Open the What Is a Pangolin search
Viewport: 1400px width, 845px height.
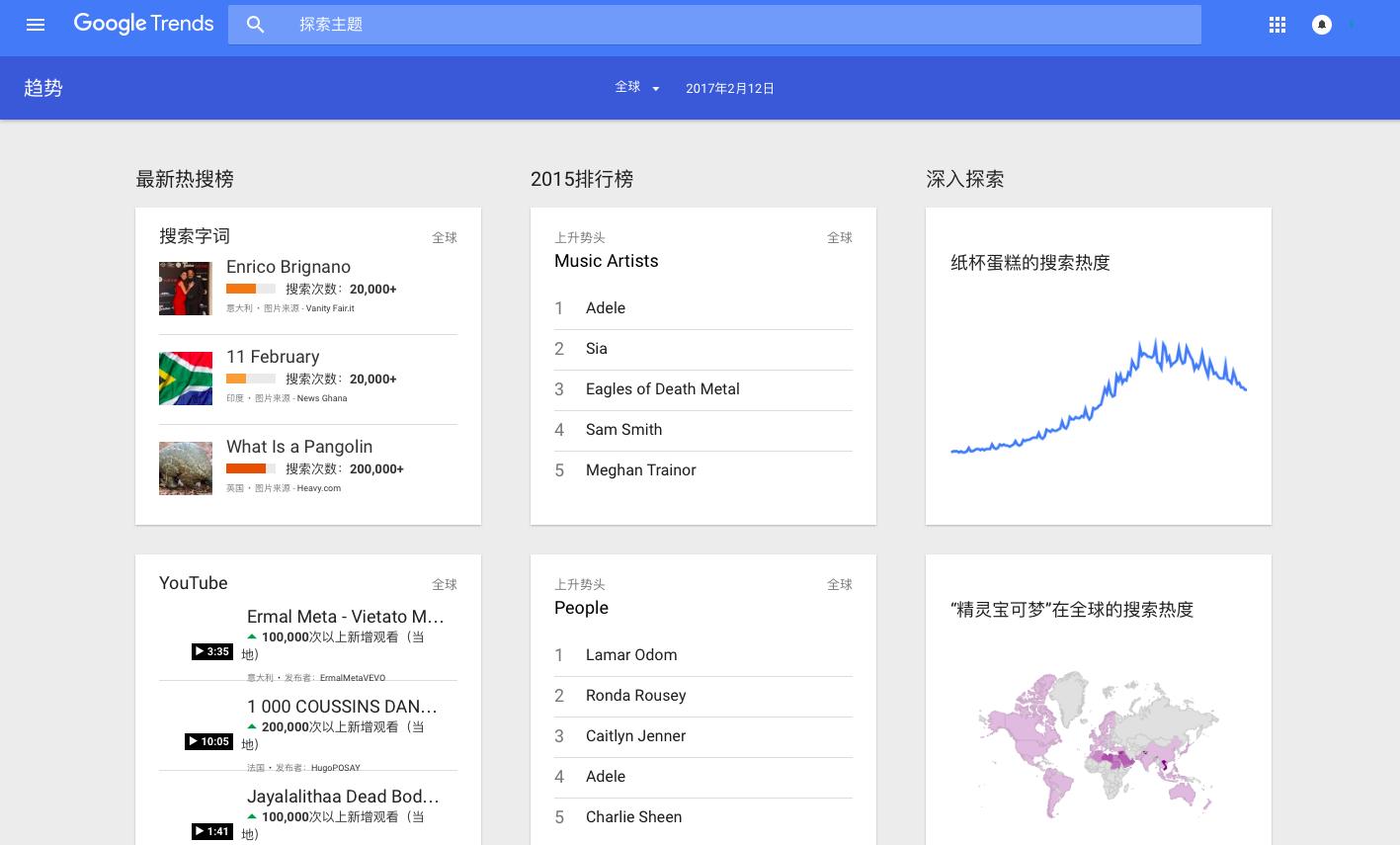coord(299,447)
